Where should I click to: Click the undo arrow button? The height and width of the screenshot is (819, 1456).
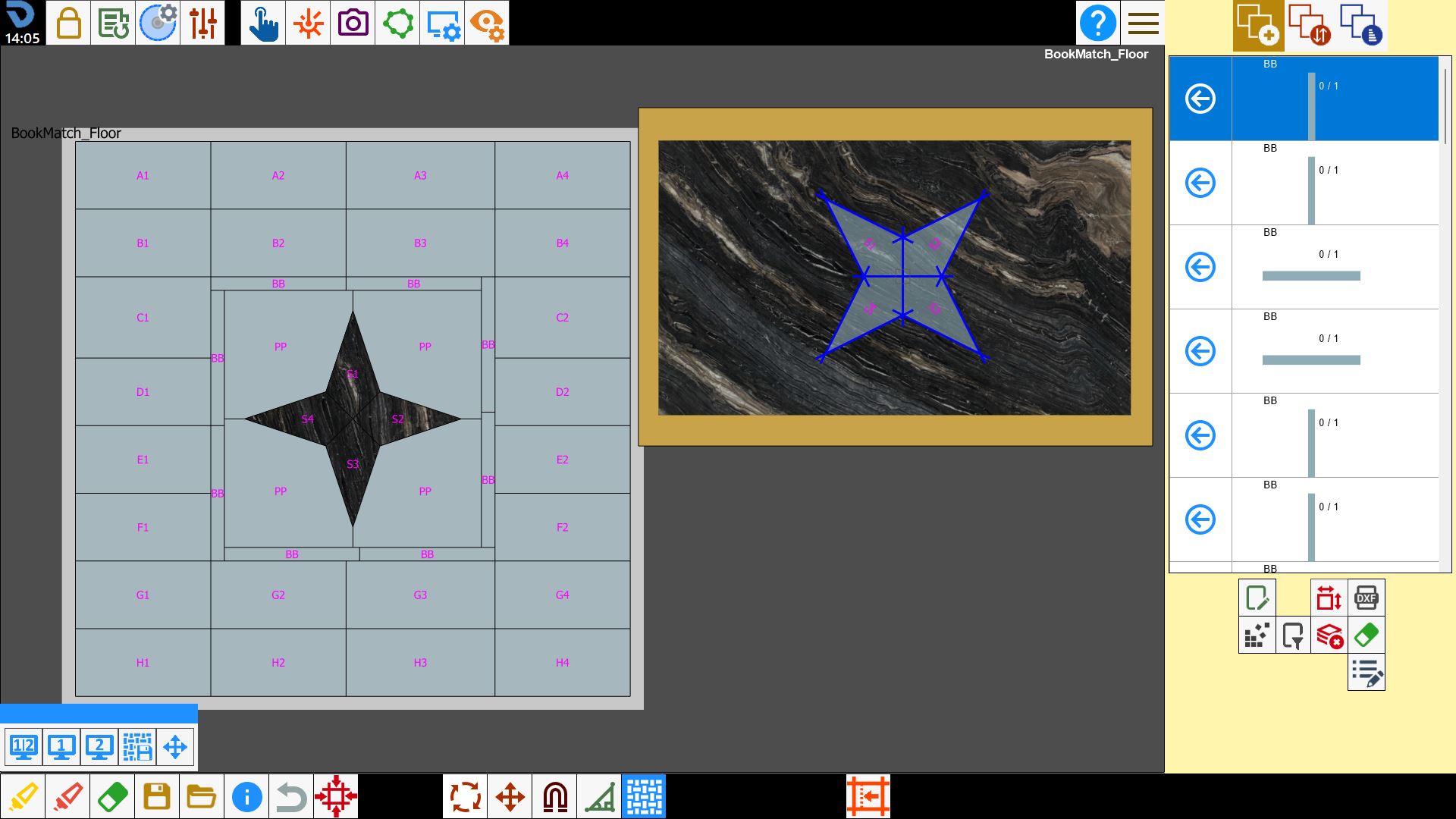pos(291,796)
